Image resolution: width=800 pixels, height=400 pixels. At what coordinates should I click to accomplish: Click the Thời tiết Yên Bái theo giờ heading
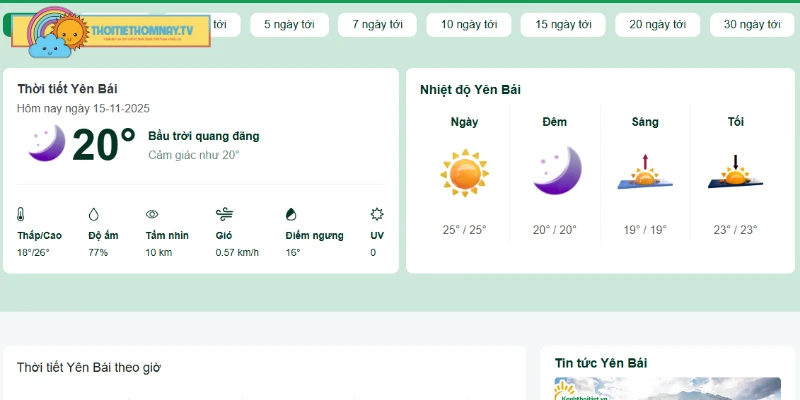[89, 367]
